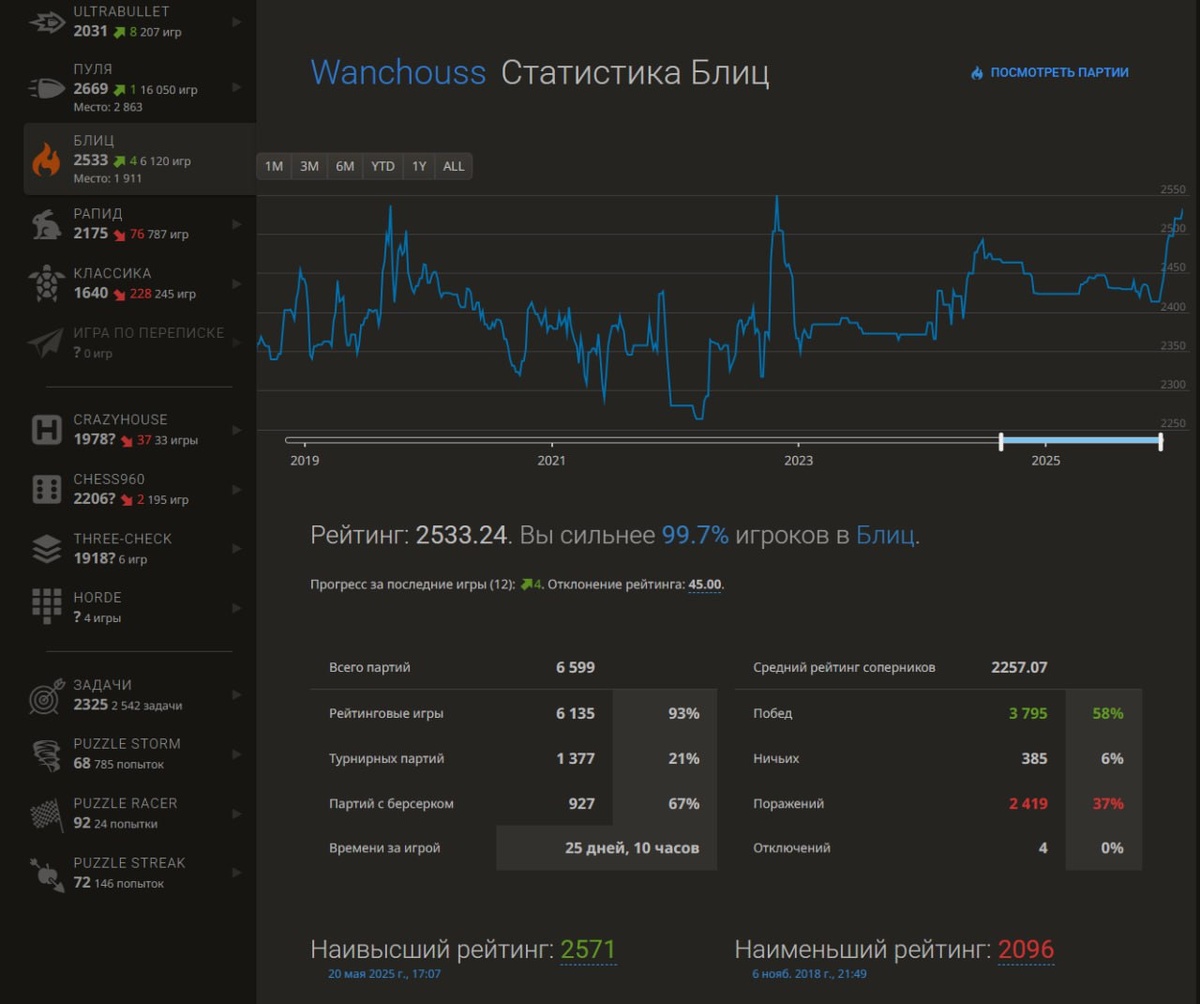Open the Rapid (Рапид) rabbit icon
Image resolution: width=1200 pixels, height=1004 pixels.
[x=46, y=224]
